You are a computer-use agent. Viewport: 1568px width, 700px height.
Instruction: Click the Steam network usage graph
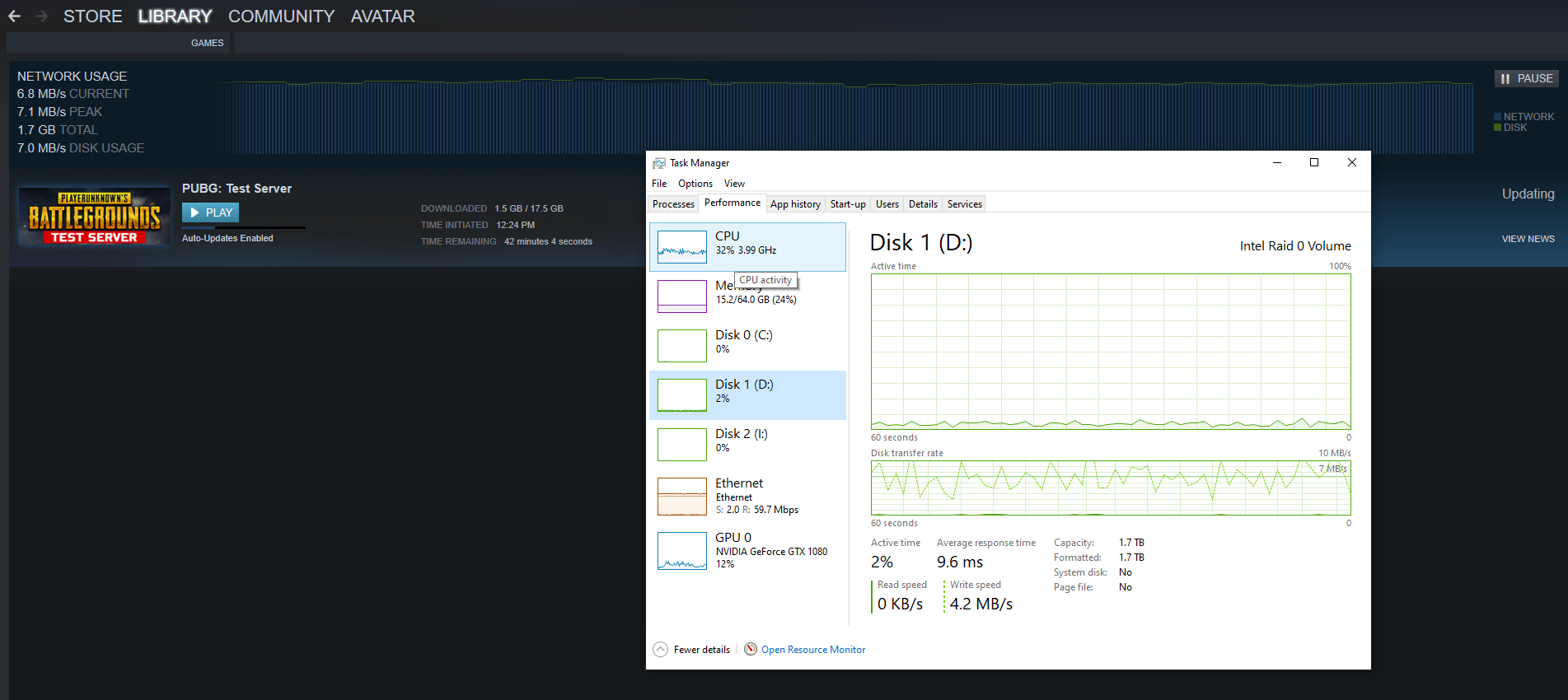click(840, 116)
